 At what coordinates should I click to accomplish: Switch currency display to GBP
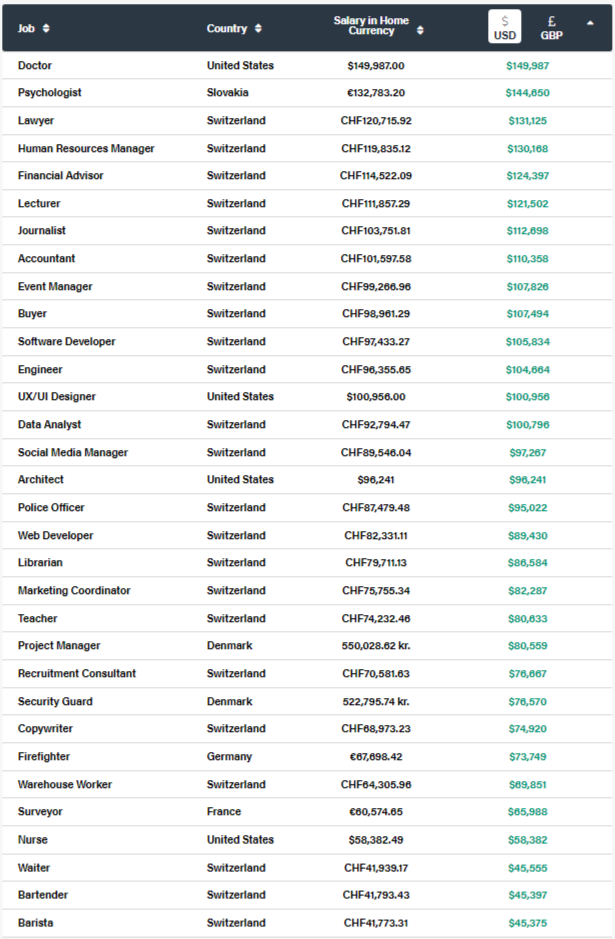pos(552,27)
